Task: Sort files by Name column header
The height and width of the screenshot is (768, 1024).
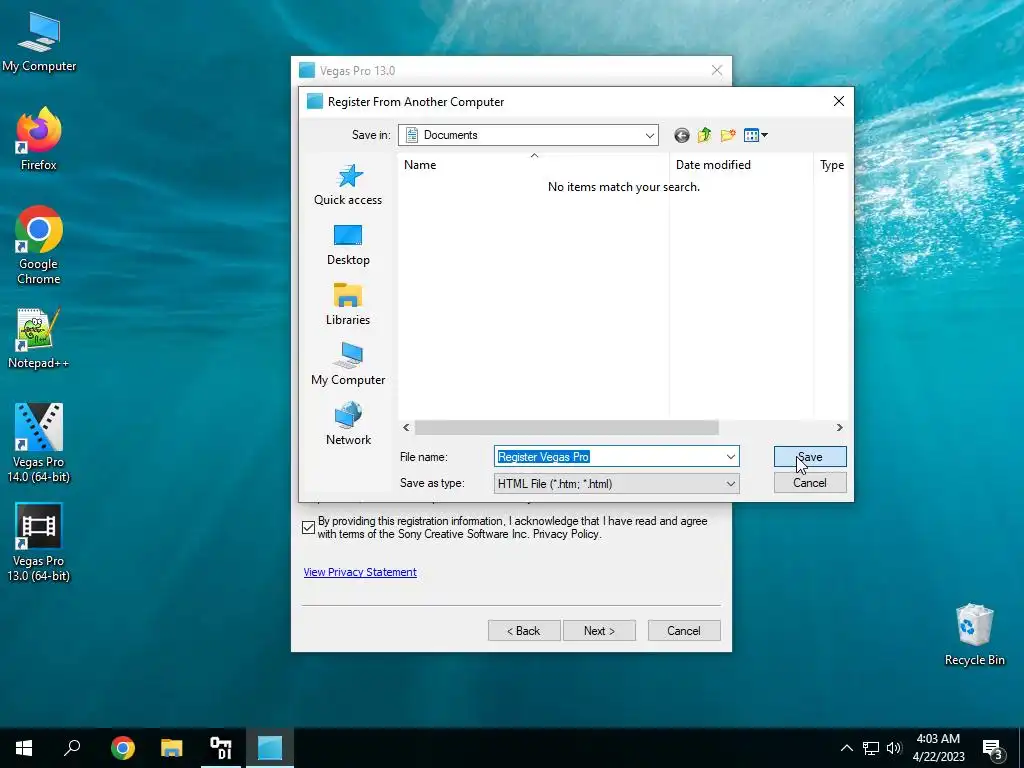Action: (x=534, y=165)
